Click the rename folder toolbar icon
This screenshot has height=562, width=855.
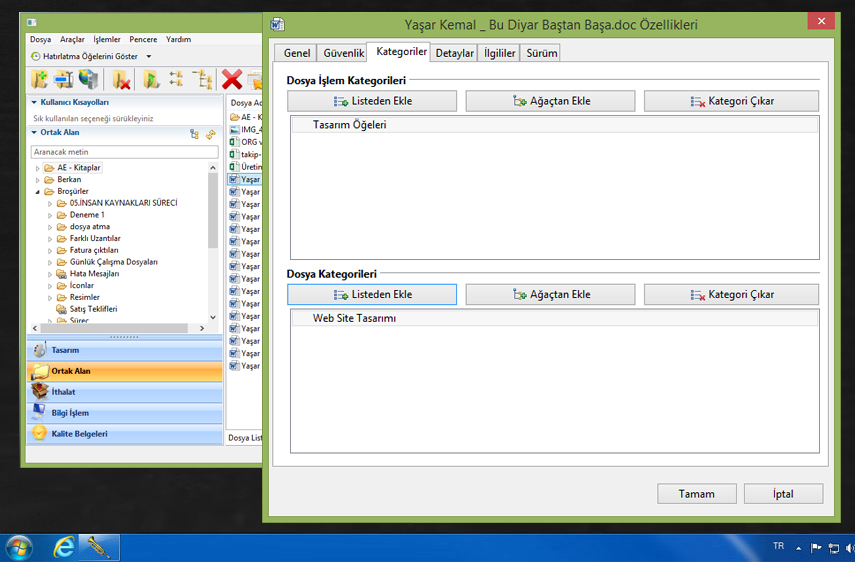tap(63, 80)
